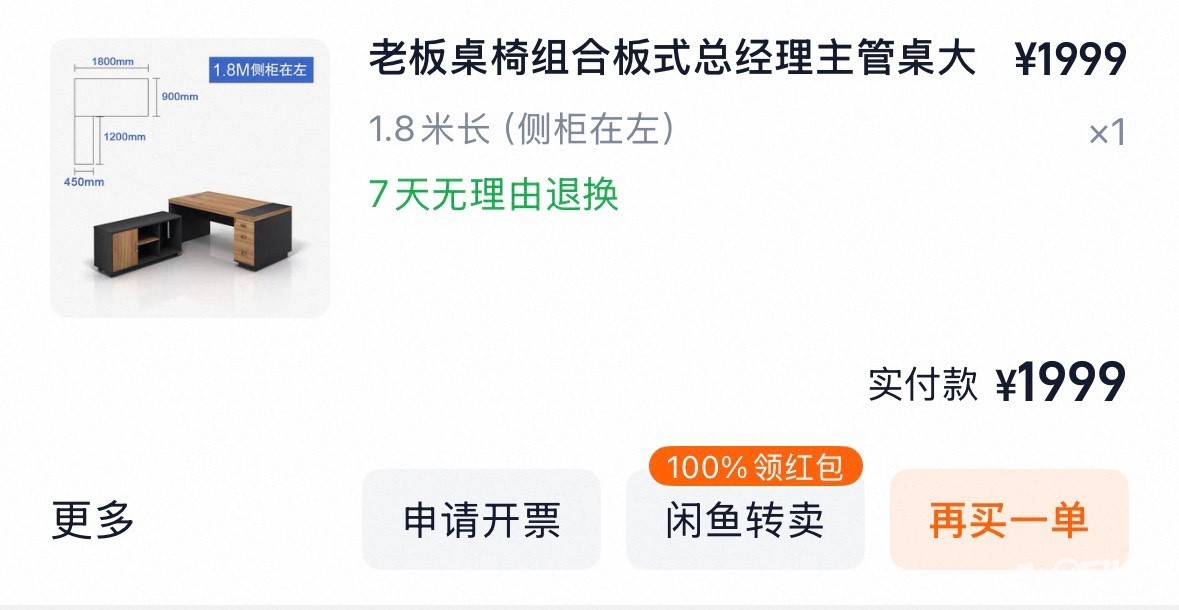The image size is (1179, 610).
Task: Tap the ×1 quantity indicator
Action: tap(1108, 134)
